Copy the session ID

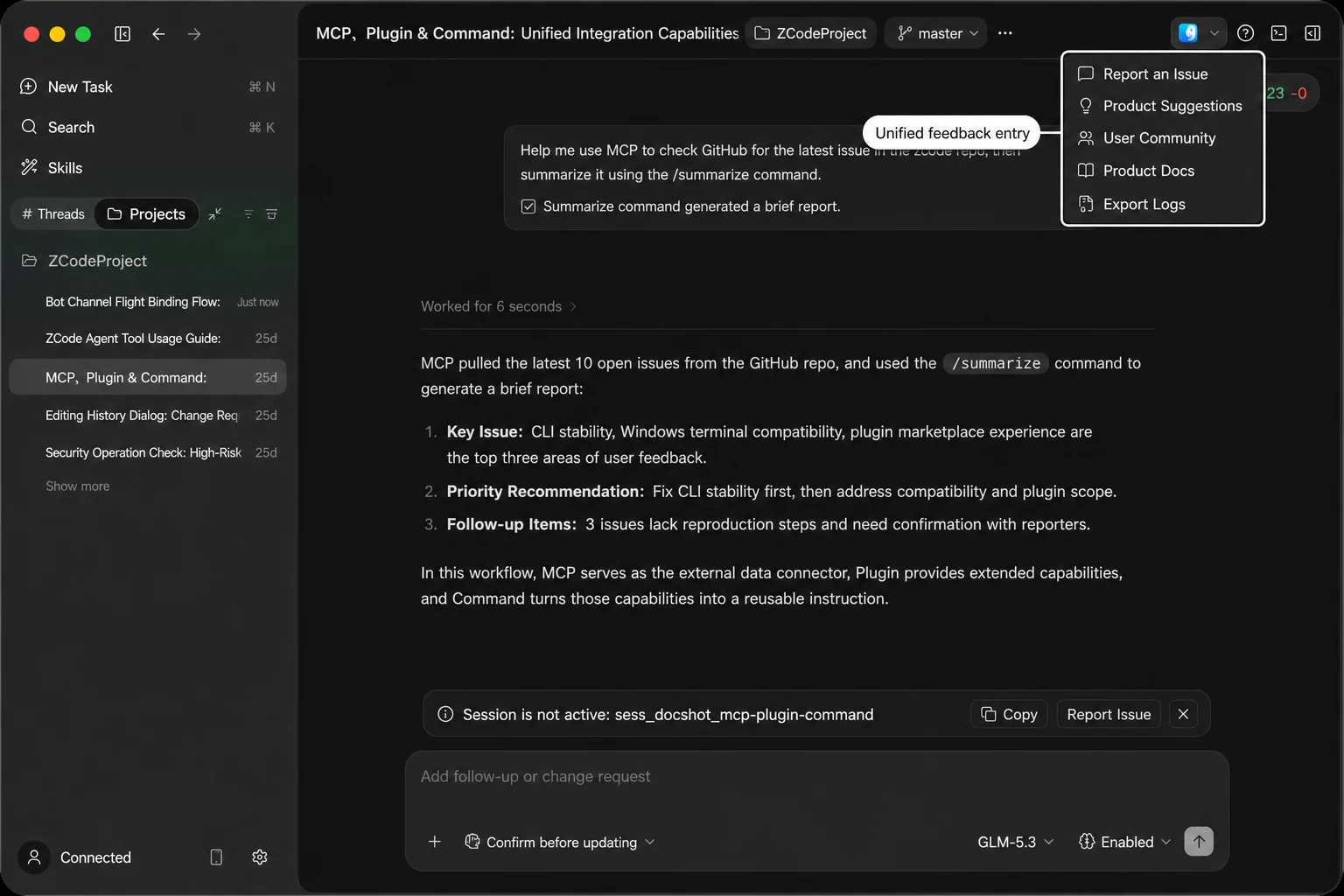[1009, 714]
